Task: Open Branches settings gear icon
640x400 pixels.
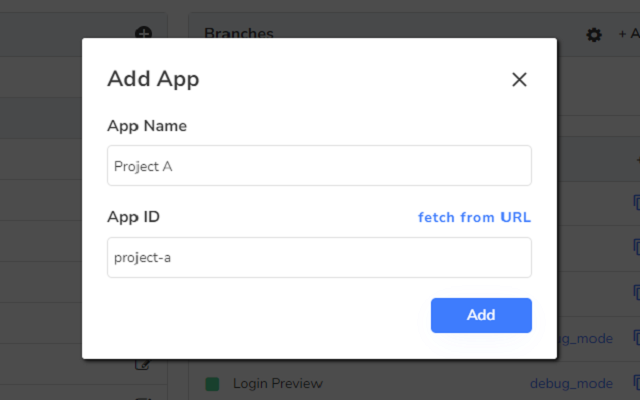Action: pyautogui.click(x=594, y=35)
